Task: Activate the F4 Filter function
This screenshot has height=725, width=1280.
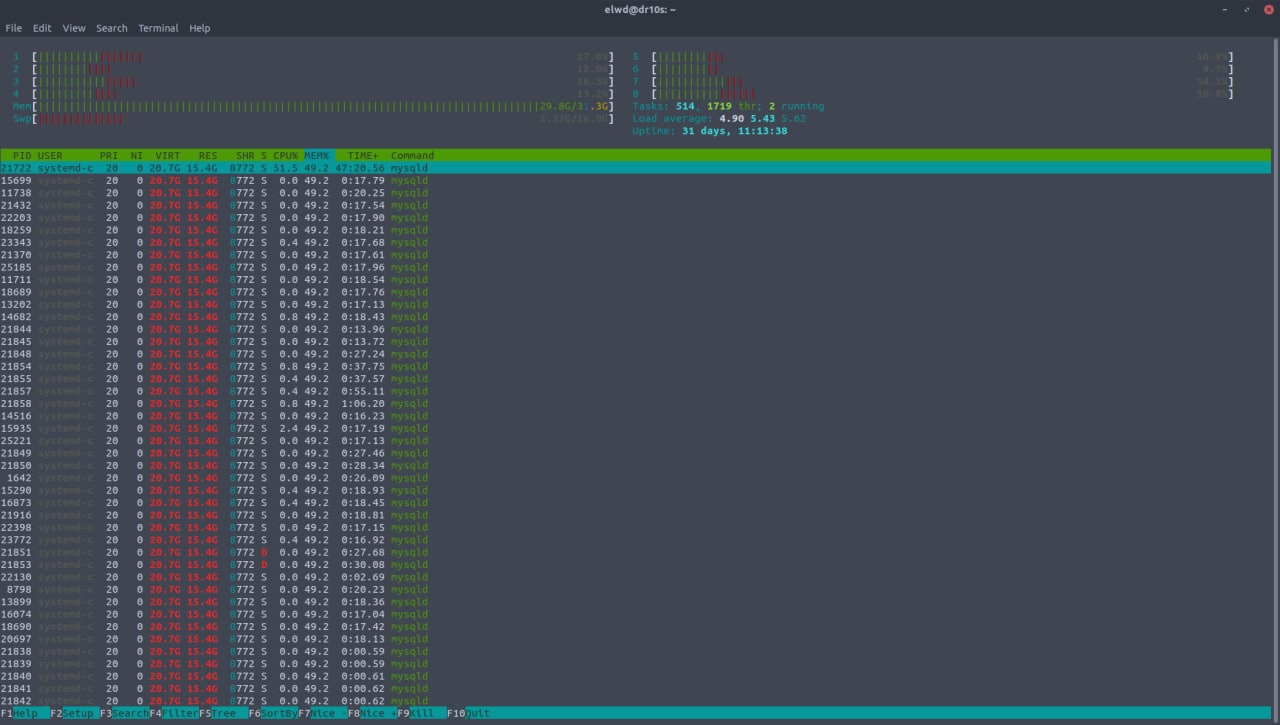Action: [x=174, y=713]
